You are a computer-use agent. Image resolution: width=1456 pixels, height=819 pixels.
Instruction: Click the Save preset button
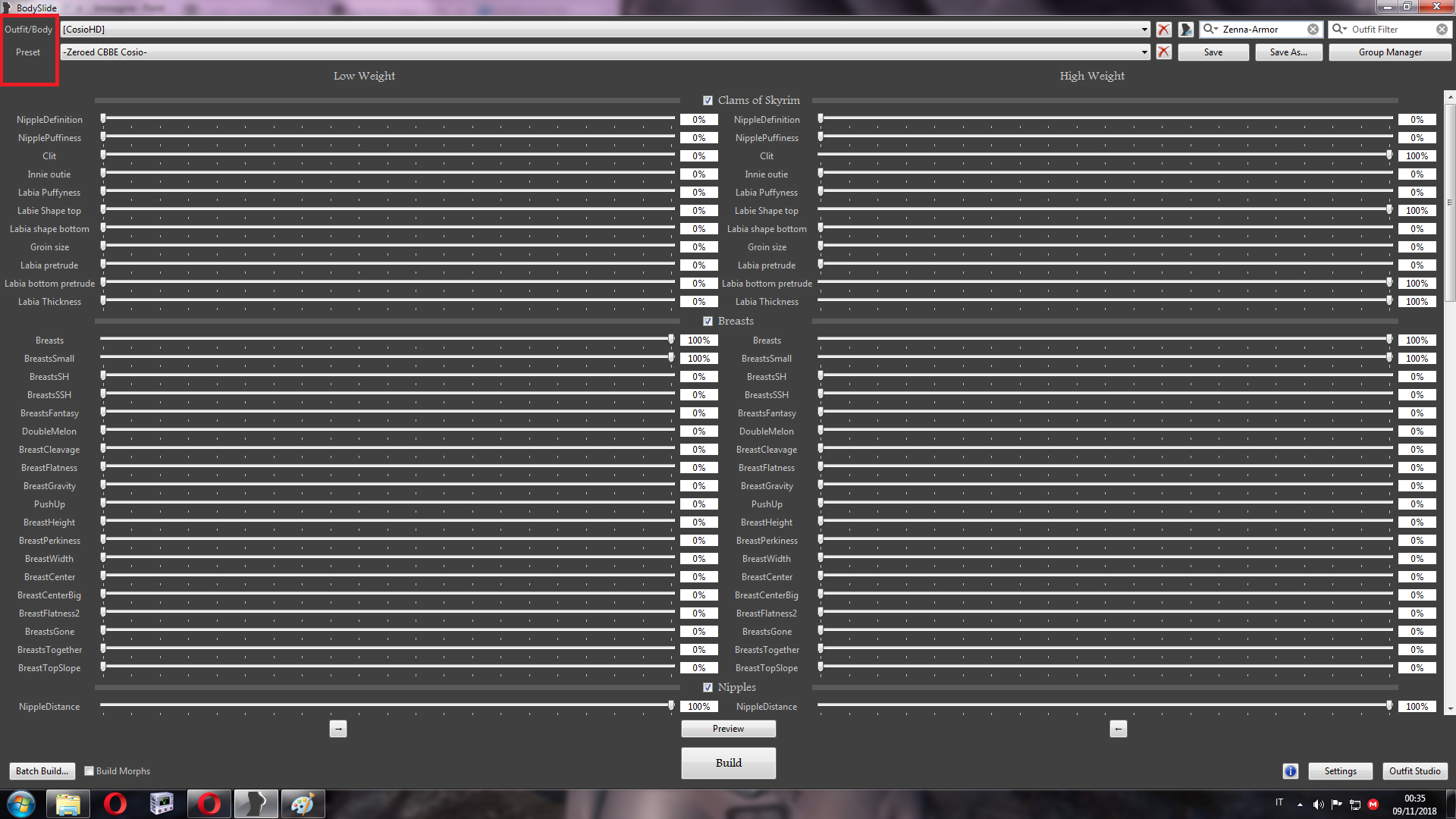pos(1213,52)
